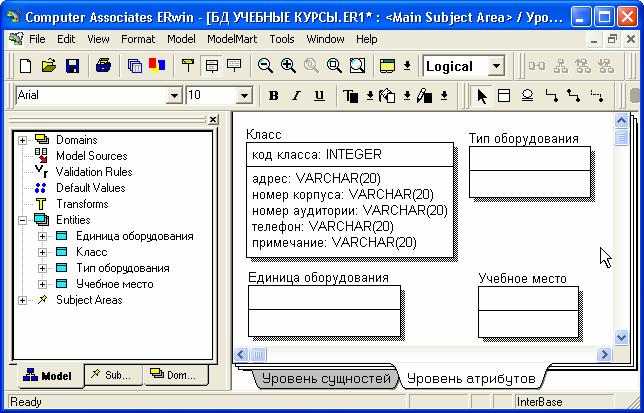Select Transforms in the tree
The height and width of the screenshot is (413, 644).
tap(82, 204)
